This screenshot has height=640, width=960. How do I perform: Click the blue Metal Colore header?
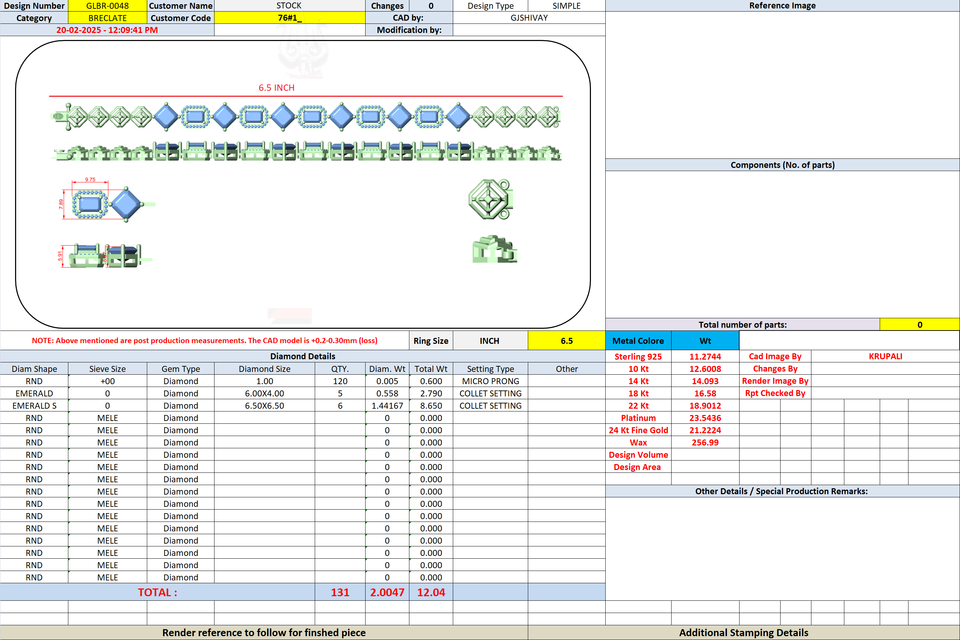[638, 341]
